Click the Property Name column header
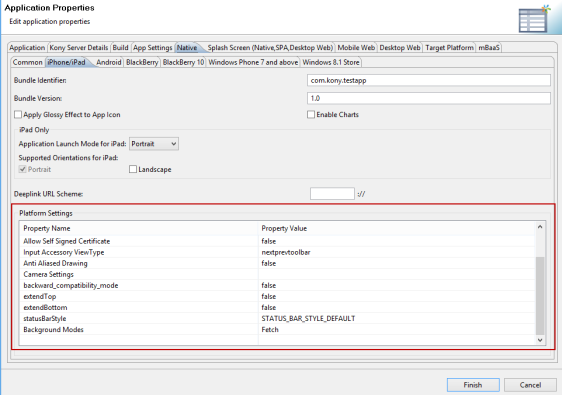 [139, 228]
